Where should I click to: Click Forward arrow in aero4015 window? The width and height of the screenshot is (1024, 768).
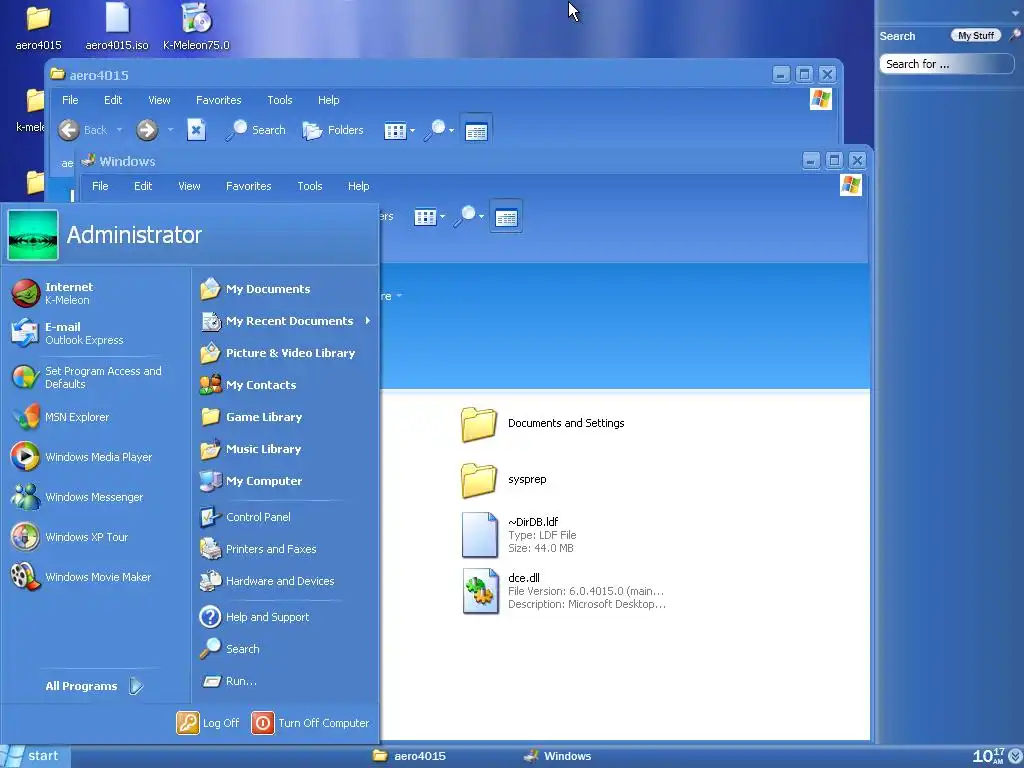pos(147,130)
